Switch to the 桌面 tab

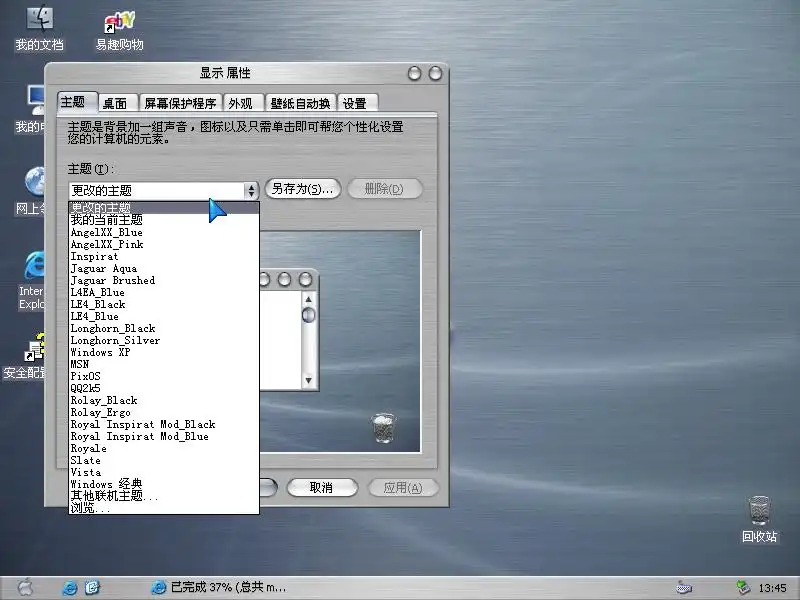point(118,104)
